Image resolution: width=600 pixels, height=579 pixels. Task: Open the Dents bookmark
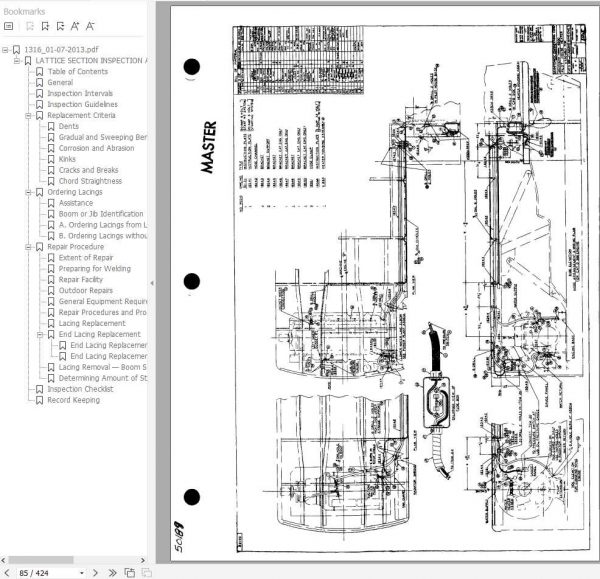(68, 126)
